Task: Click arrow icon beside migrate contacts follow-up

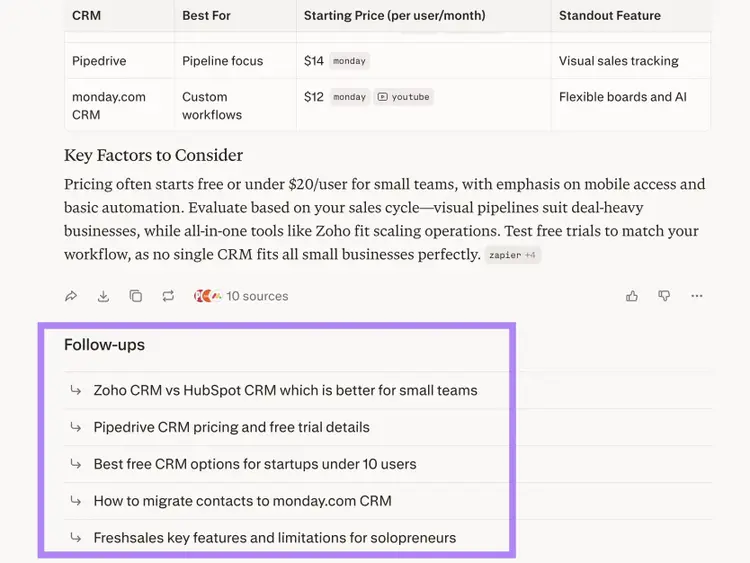Action: click(x=76, y=500)
